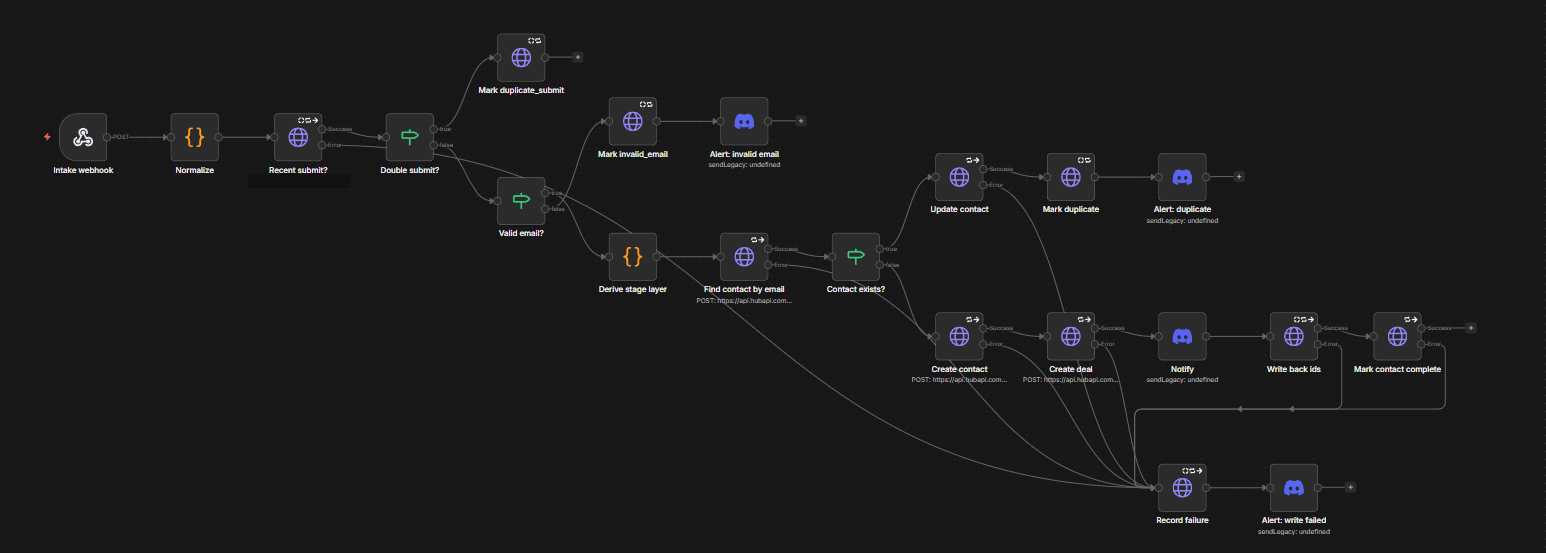Click the true output handle of Double submit?

[434, 129]
